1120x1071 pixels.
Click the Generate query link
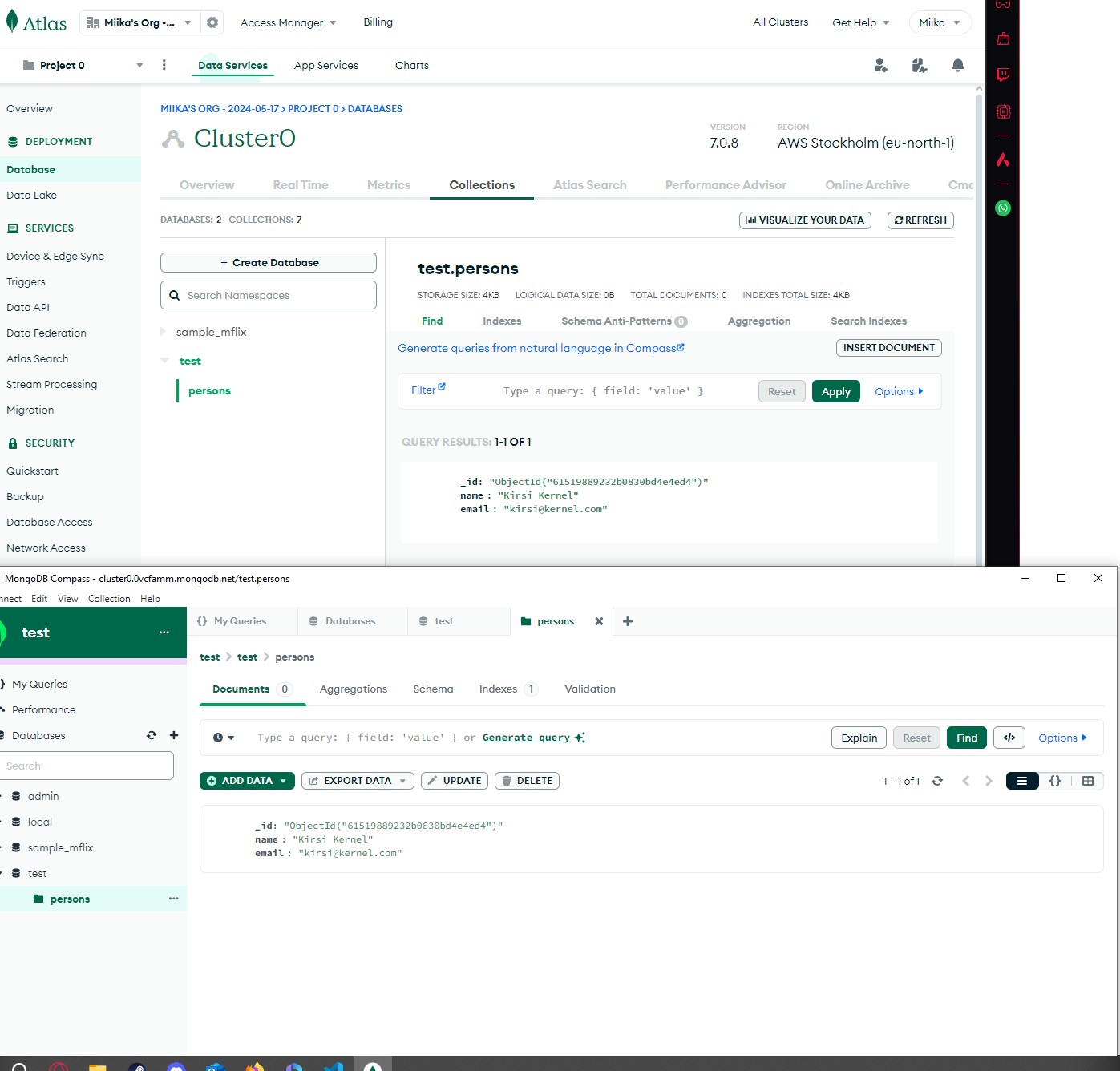pos(527,738)
